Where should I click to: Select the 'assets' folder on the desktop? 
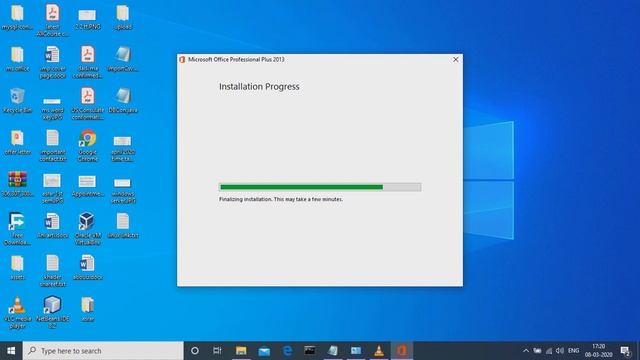[x=17, y=268]
